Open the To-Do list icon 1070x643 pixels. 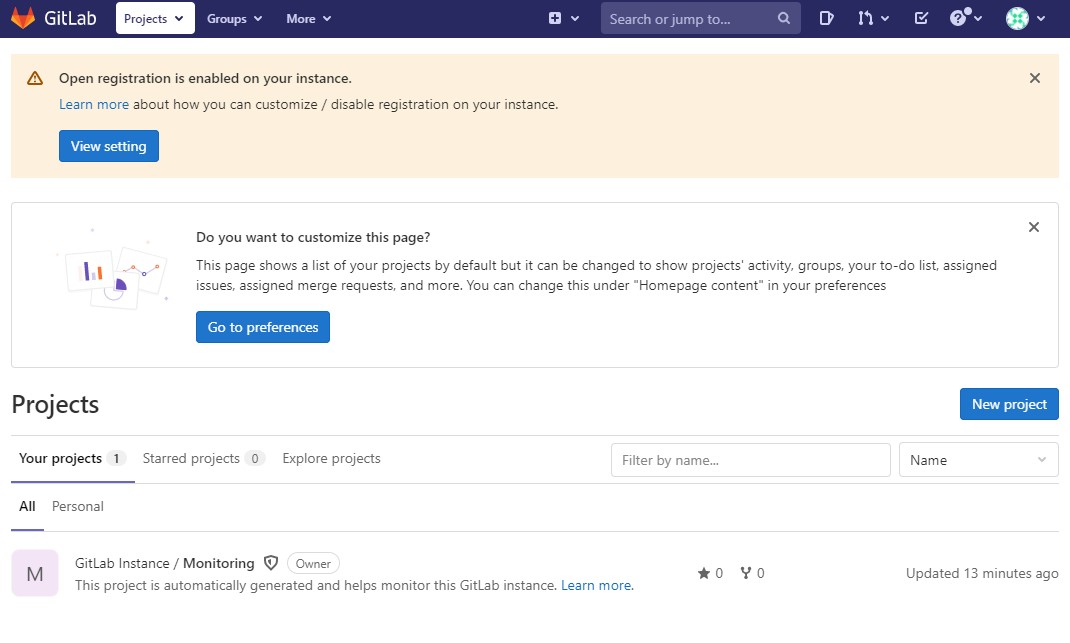[x=921, y=18]
